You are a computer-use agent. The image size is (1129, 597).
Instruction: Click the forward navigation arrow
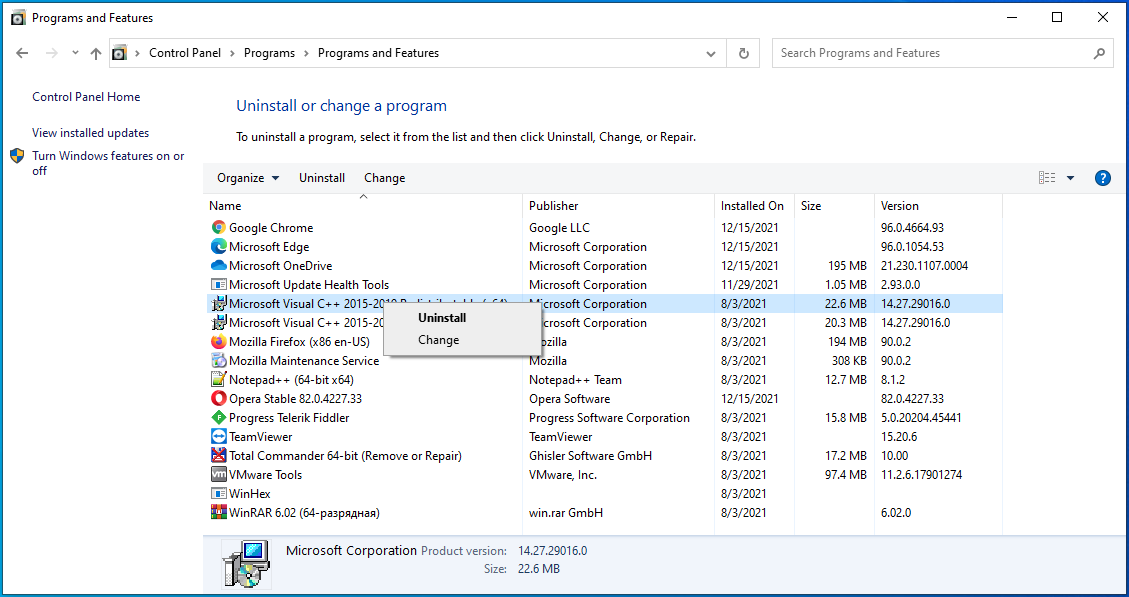tap(51, 53)
